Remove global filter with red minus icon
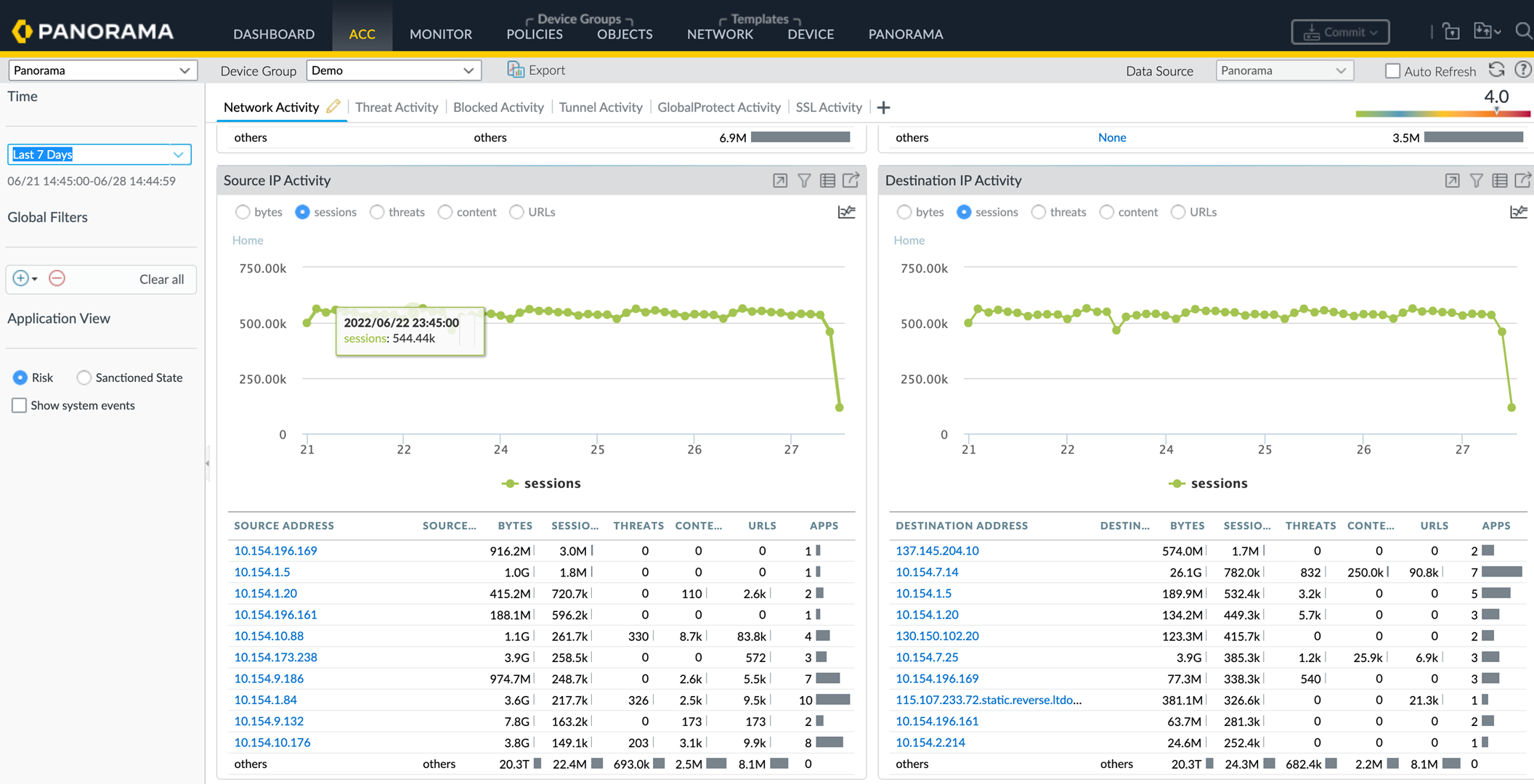This screenshot has height=784, width=1534. tap(57, 278)
